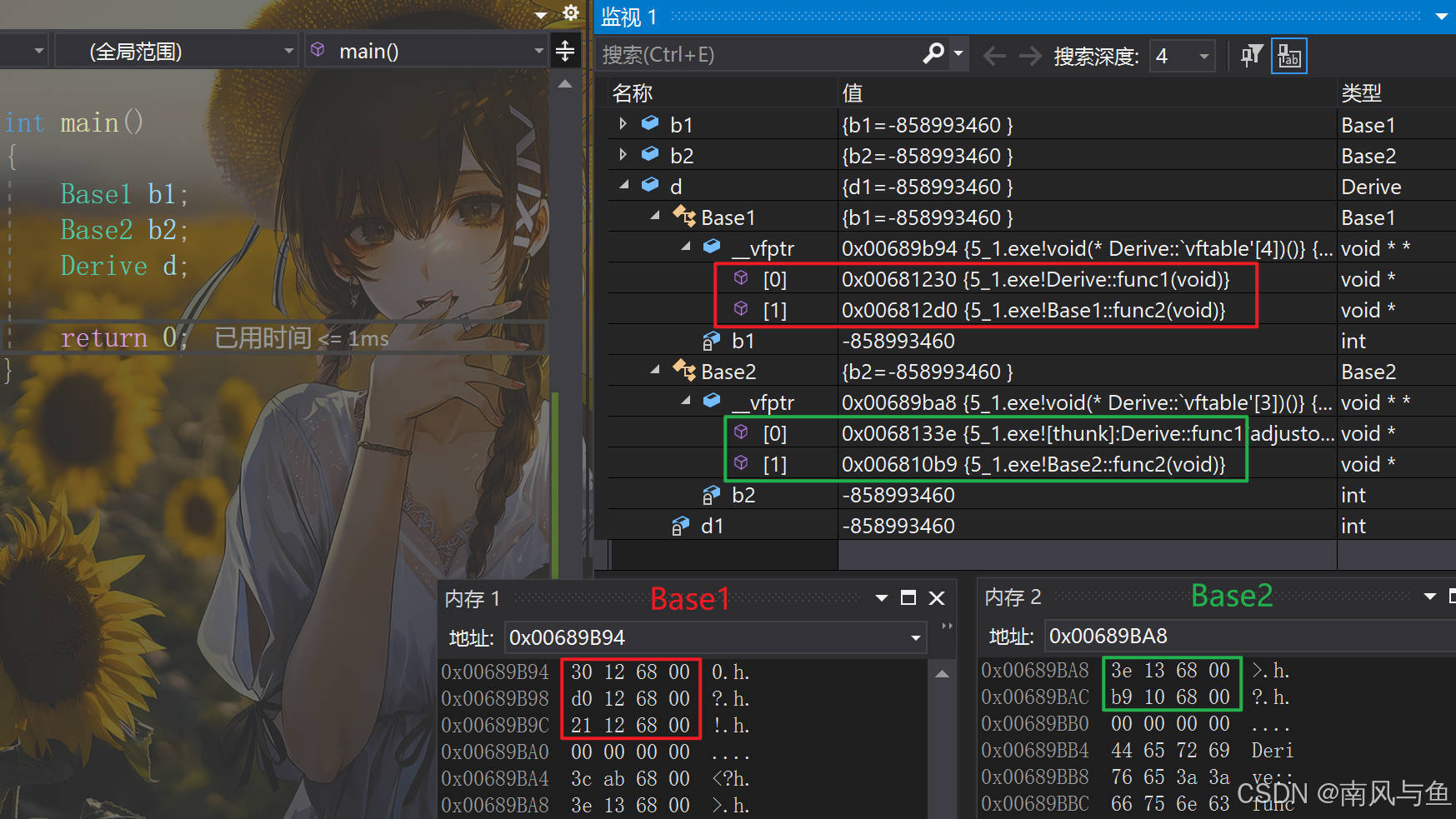Close the Memory 1 panel

pyautogui.click(x=937, y=598)
